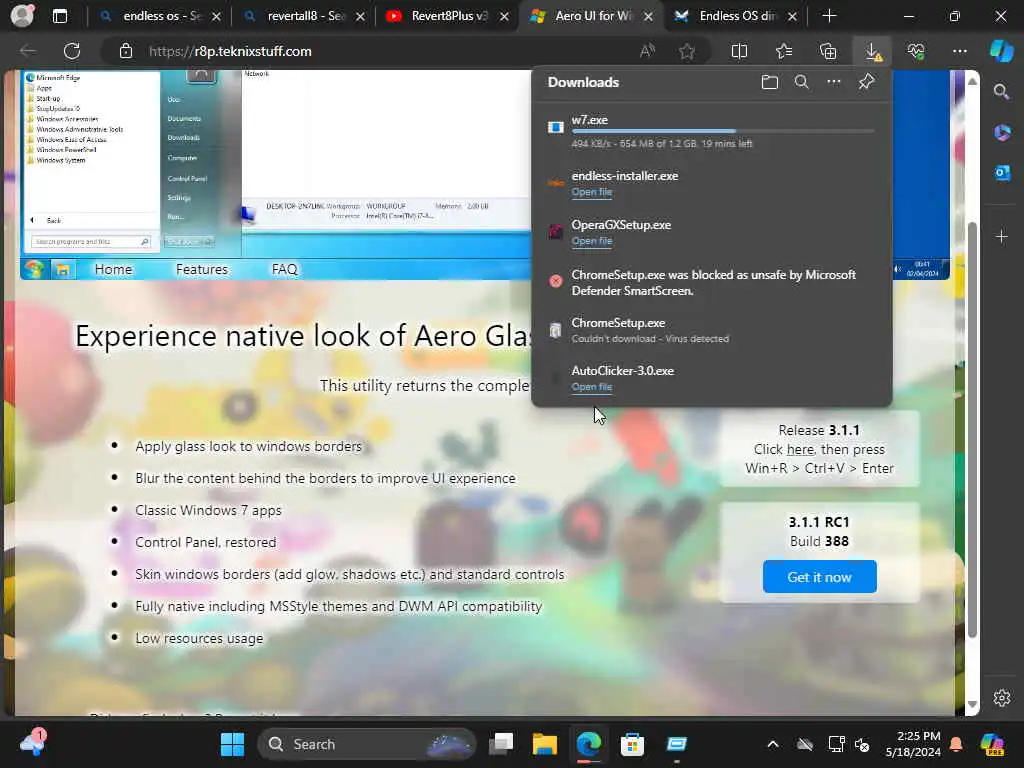Screen dimensions: 1024x768
Task: Open a new tab with plus button
Action: point(829,16)
